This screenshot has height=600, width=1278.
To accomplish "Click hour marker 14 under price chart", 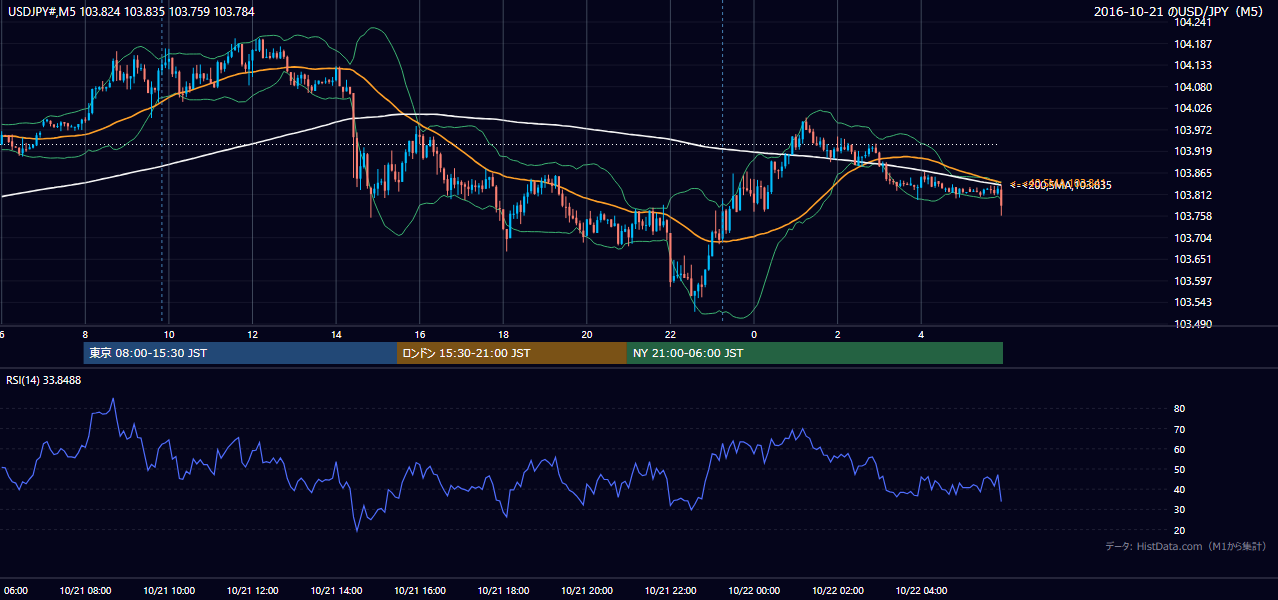I will point(336,335).
